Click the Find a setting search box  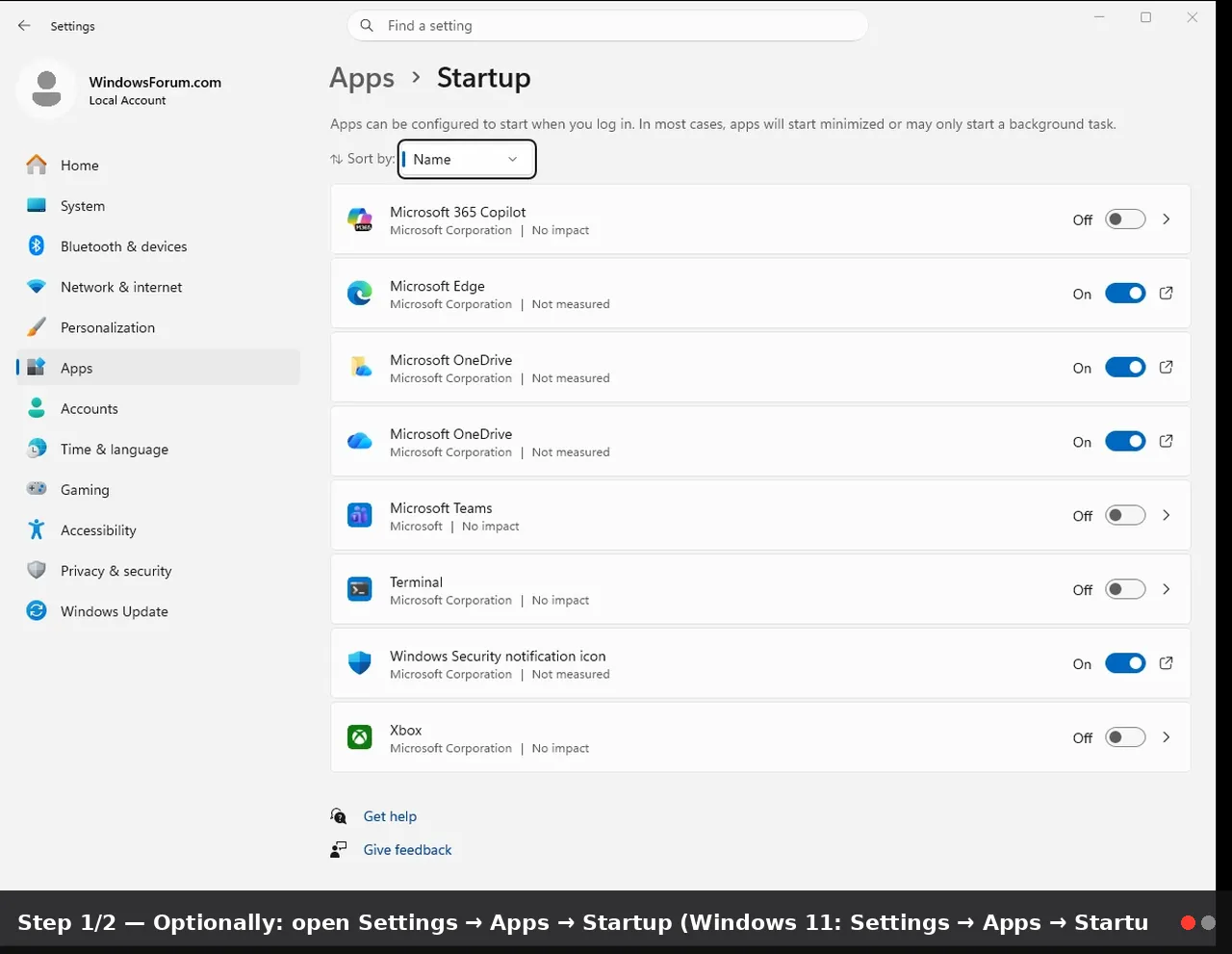pyautogui.click(x=607, y=26)
